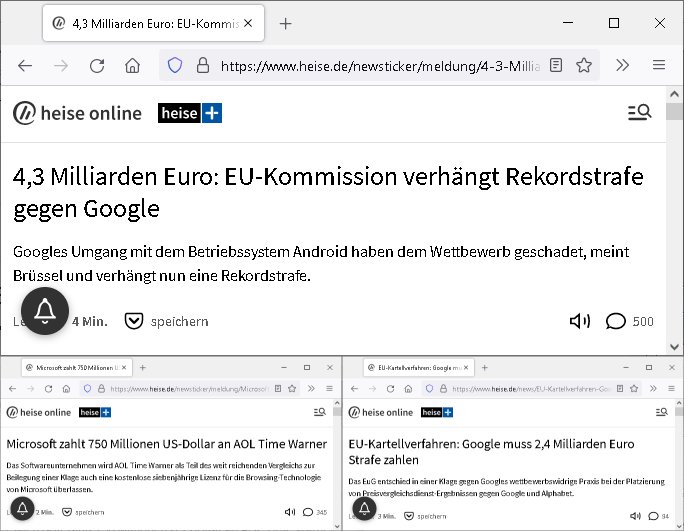Click the address bar in the Microsoft article window

click(x=188, y=389)
